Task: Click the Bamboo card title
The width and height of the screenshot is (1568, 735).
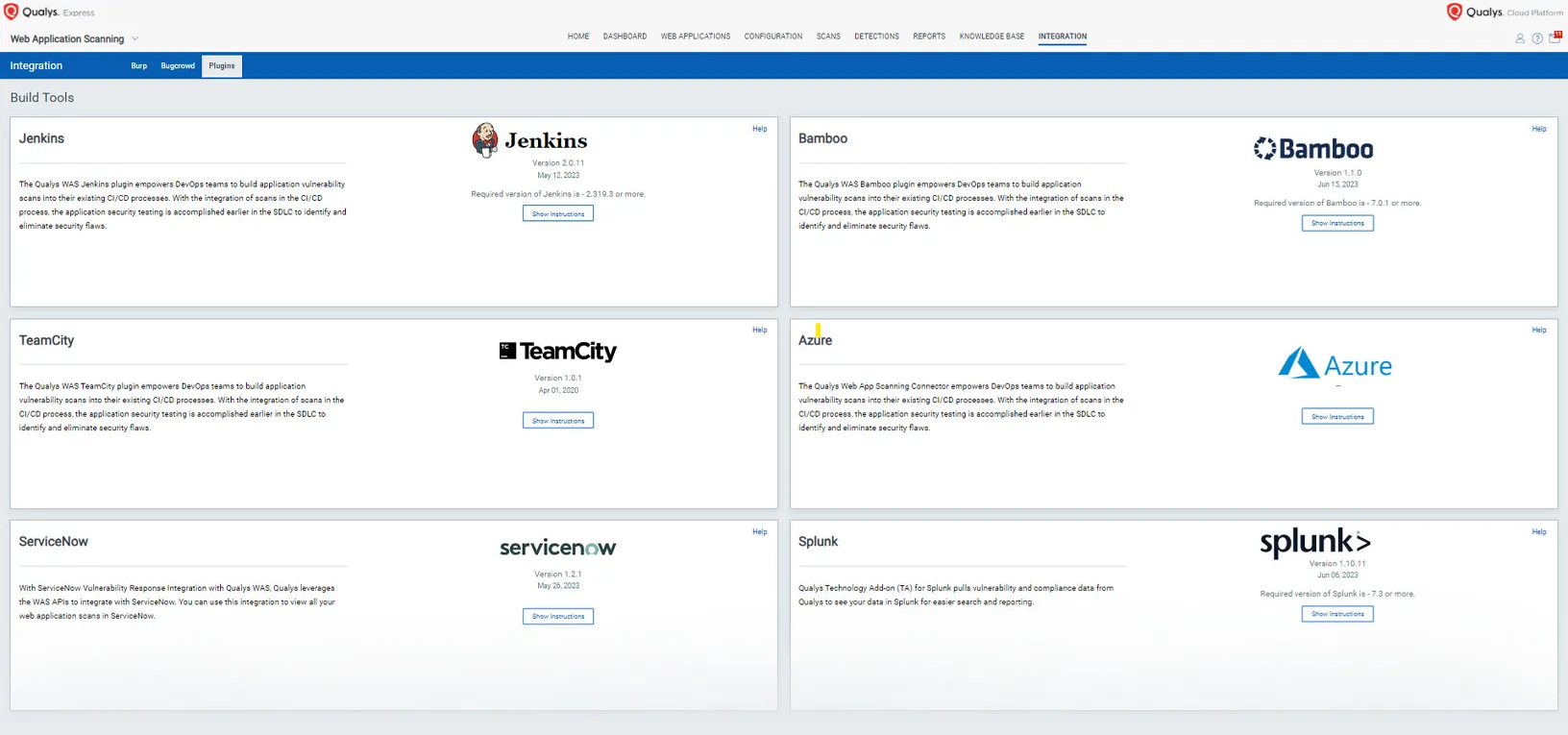Action: (823, 138)
